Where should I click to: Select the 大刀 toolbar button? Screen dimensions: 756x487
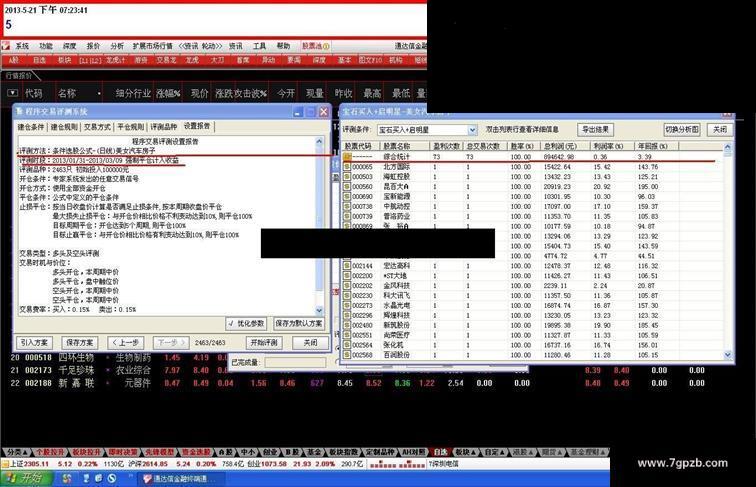[x=217, y=60]
